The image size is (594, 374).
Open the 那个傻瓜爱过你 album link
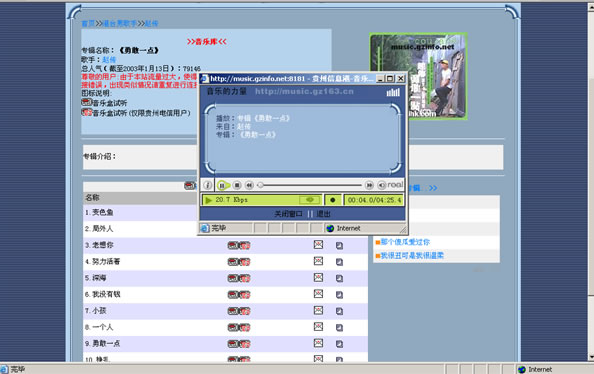[405, 242]
